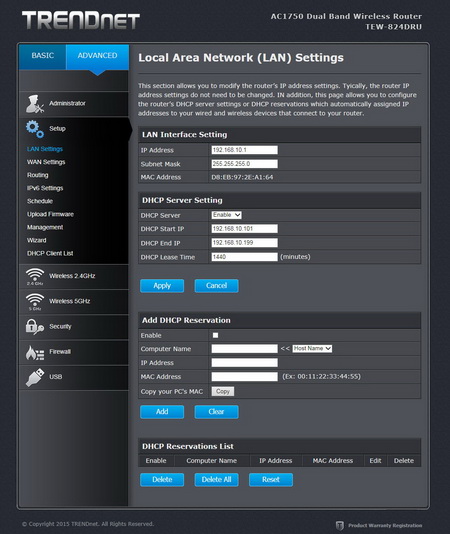This screenshot has height=534, width=450.
Task: Apply the LAN settings
Action: click(x=162, y=286)
